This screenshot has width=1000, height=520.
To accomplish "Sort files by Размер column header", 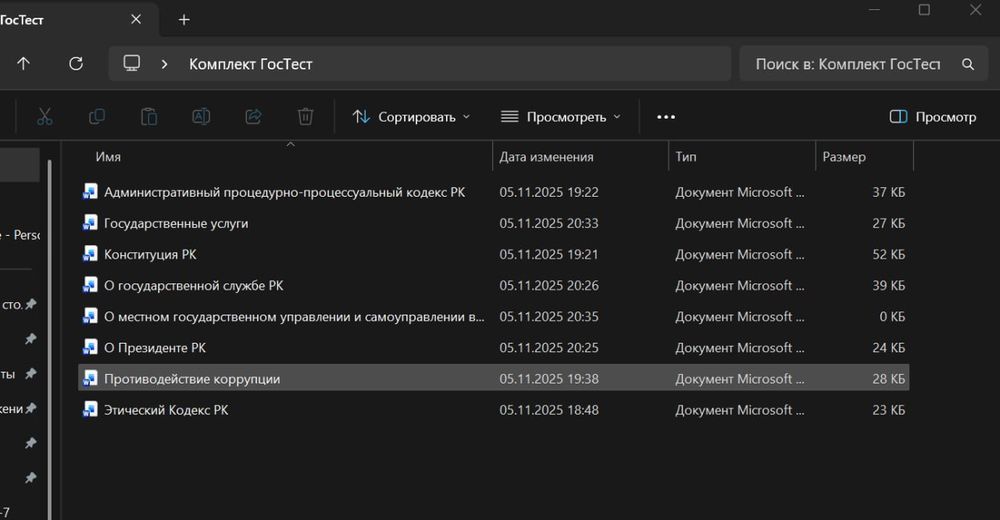I will pos(844,157).
